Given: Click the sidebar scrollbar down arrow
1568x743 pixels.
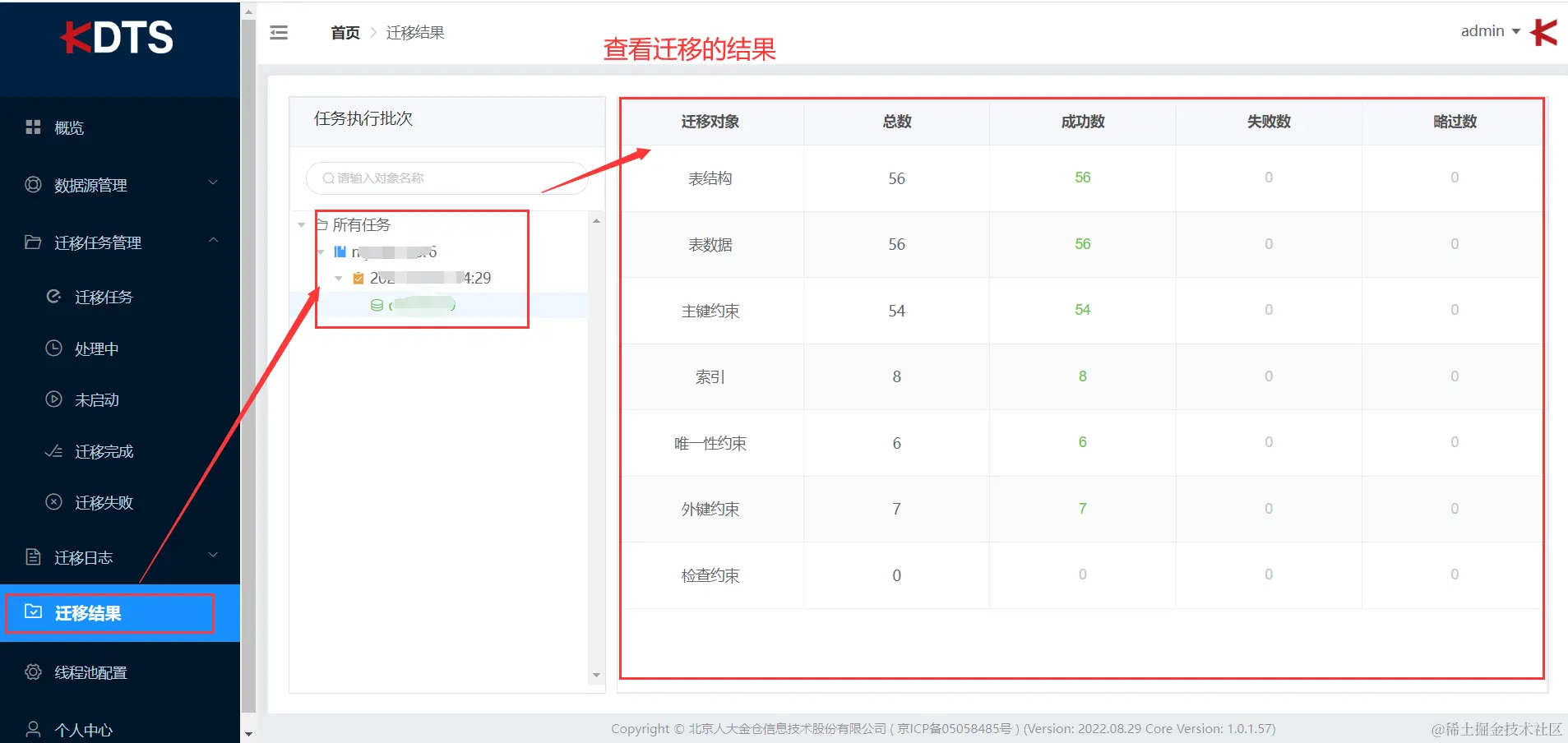Looking at the screenshot, I should point(248,734).
